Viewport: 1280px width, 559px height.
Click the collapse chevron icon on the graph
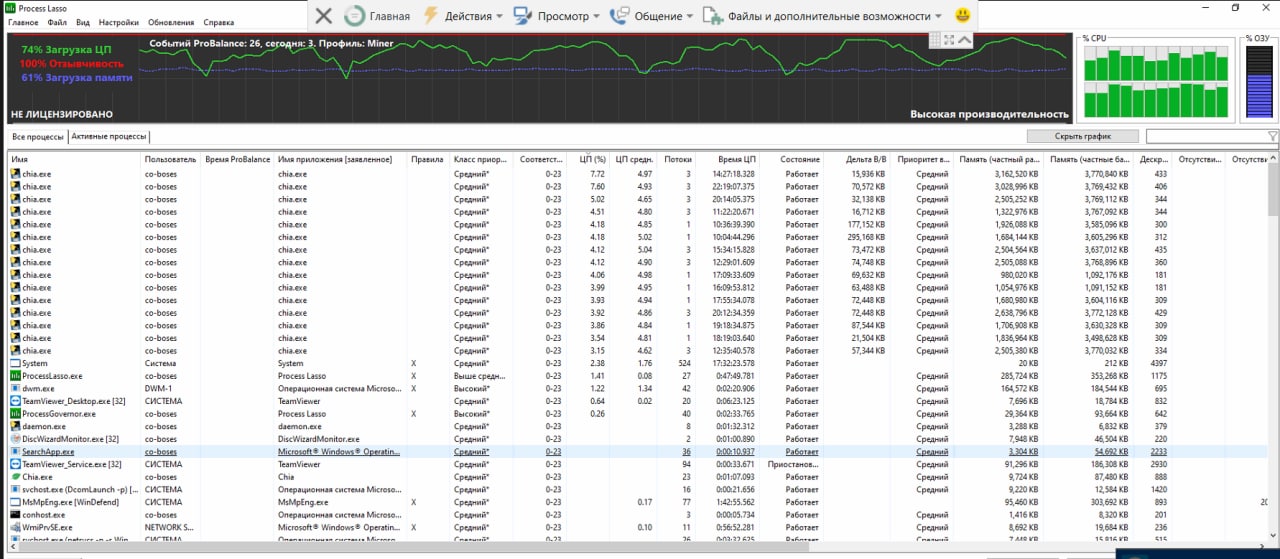click(x=965, y=39)
